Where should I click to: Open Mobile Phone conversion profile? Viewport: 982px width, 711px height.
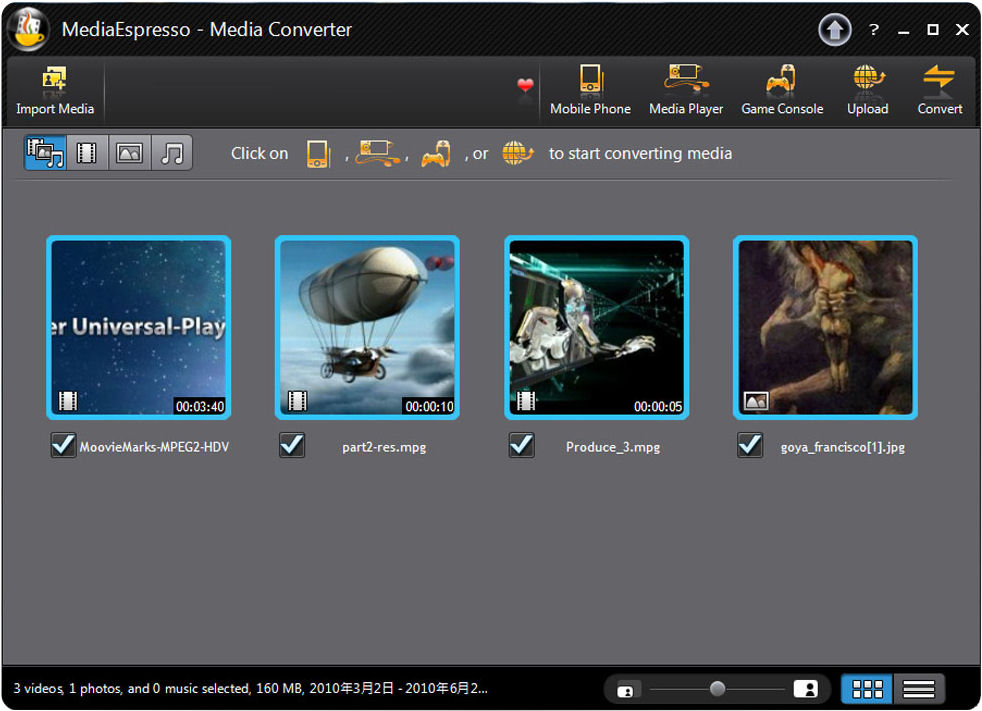click(590, 81)
